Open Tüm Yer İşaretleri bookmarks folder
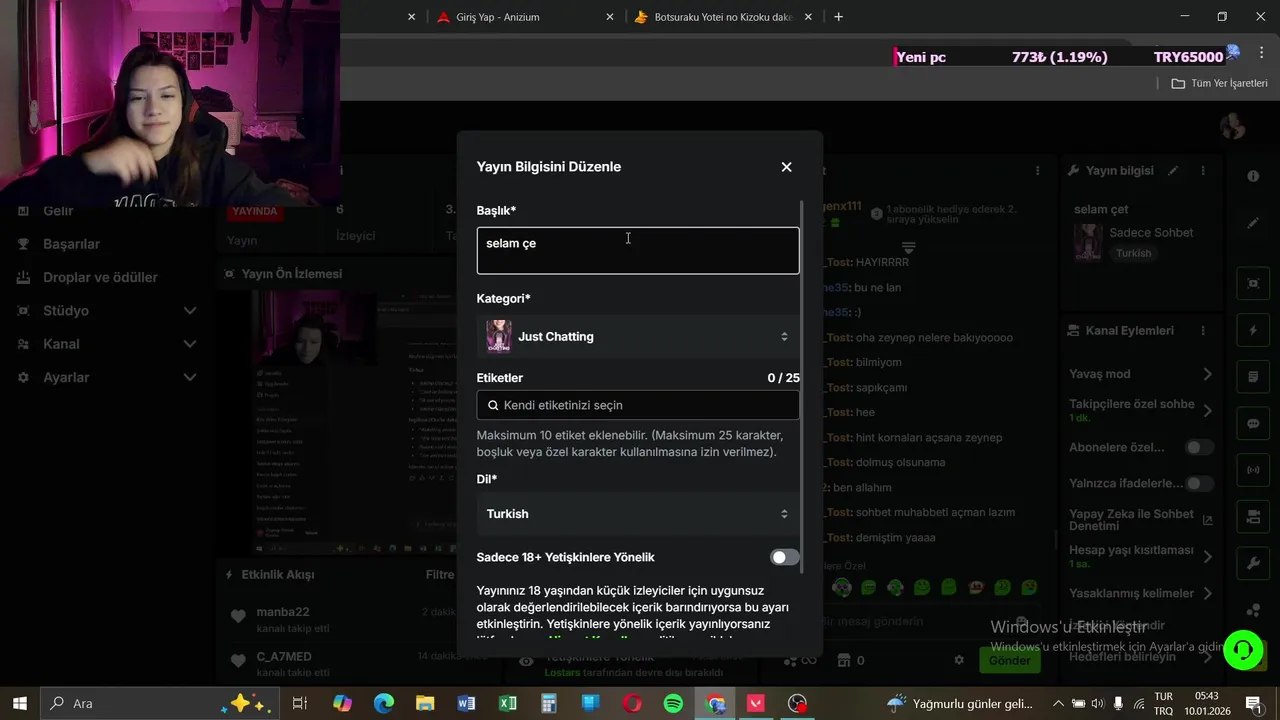Screen dimensions: 1280x720 tap(1219, 83)
